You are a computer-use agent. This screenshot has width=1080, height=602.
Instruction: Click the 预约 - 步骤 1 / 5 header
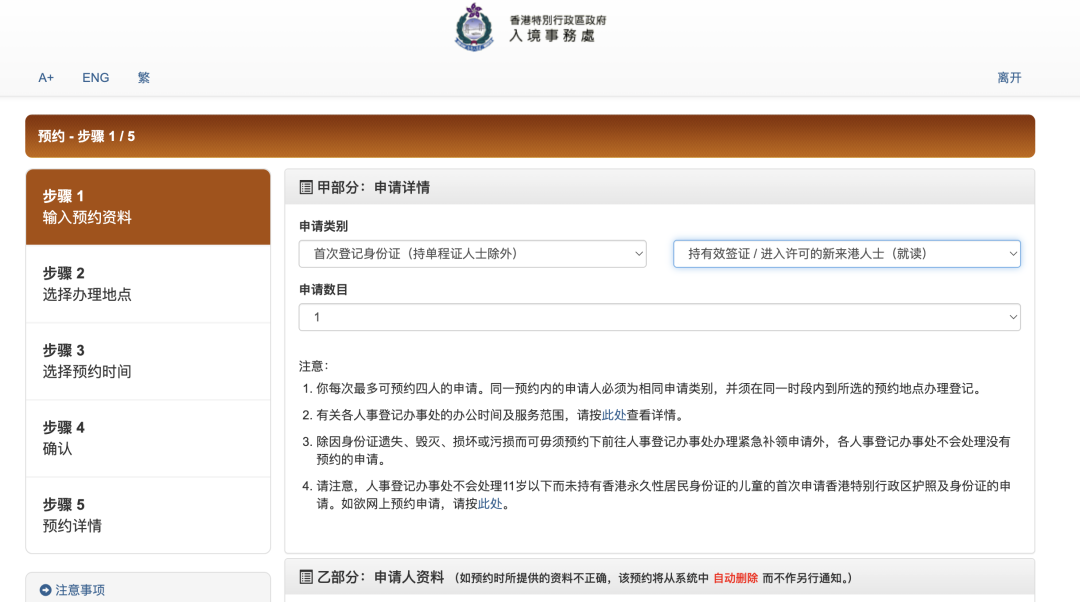coord(530,136)
